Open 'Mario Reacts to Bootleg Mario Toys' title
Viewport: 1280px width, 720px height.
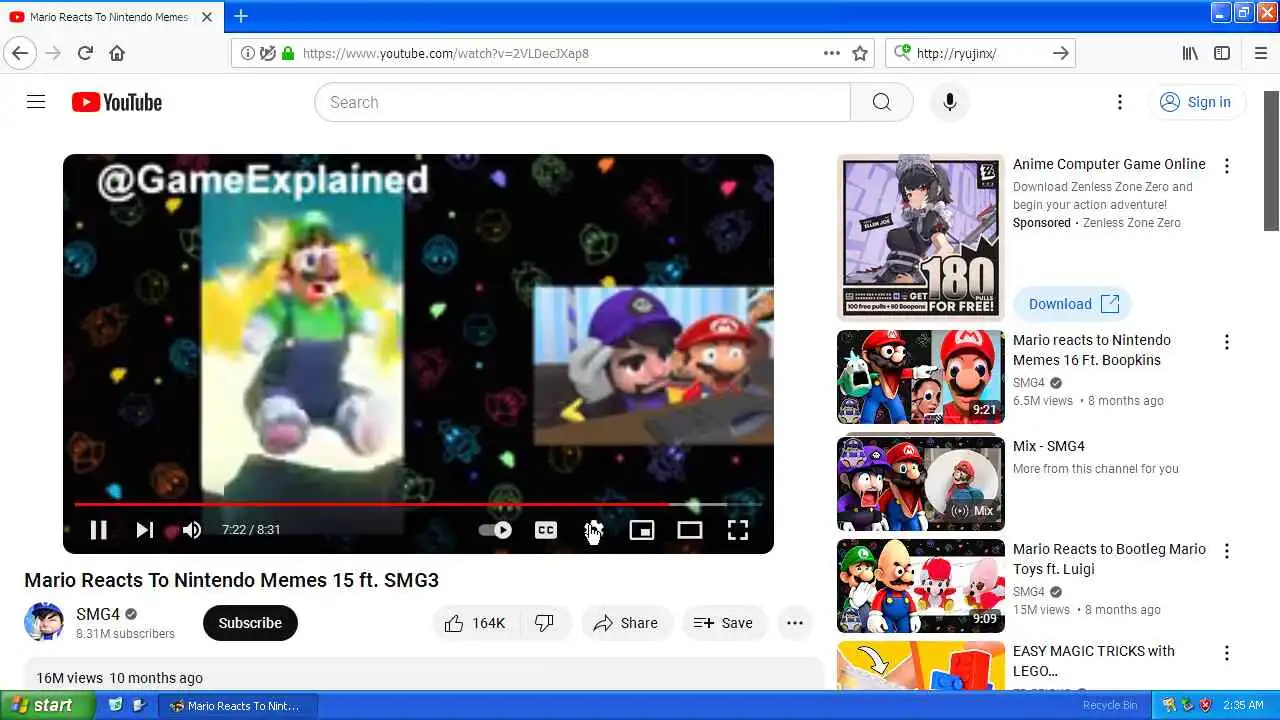[1109, 559]
